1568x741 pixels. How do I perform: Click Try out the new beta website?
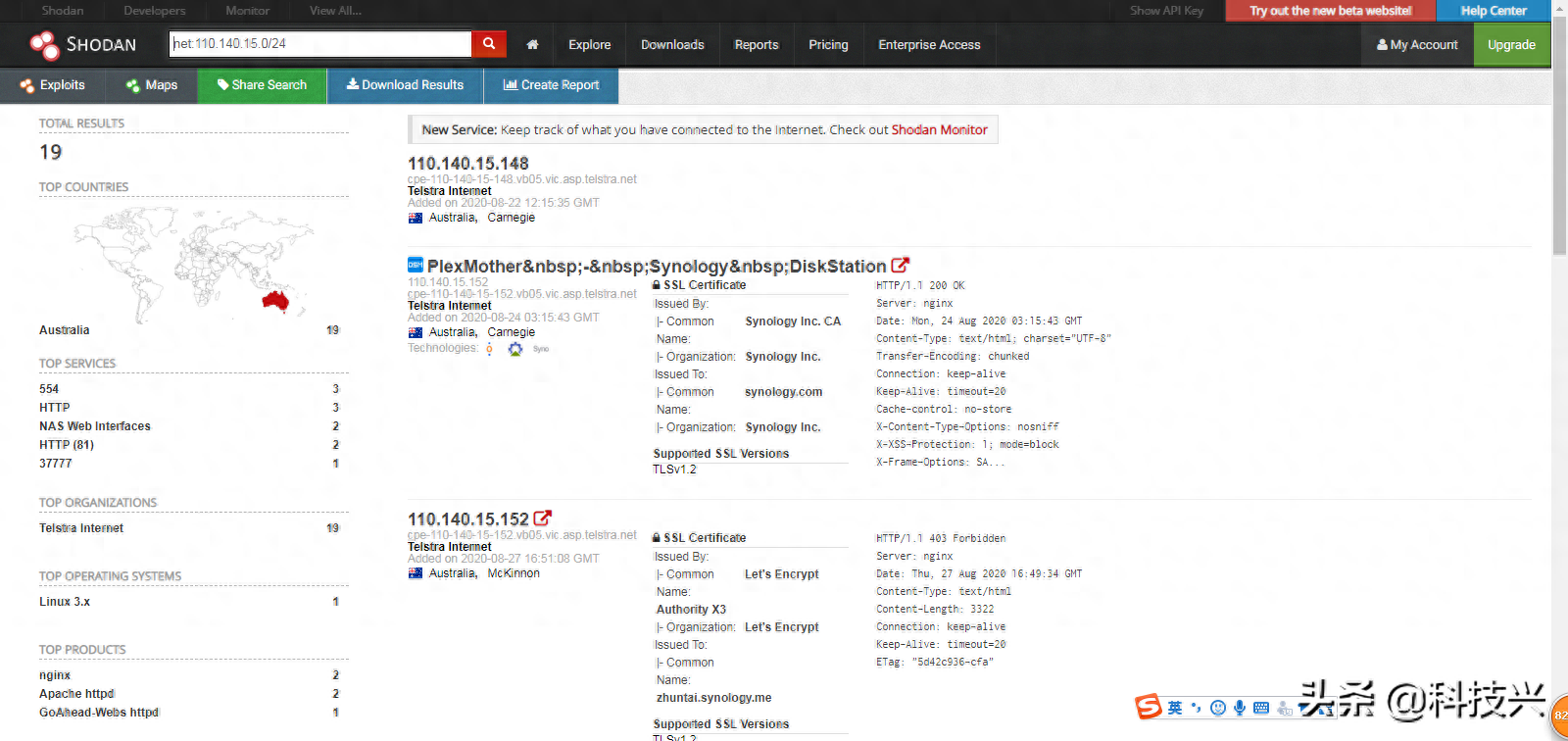(1330, 11)
